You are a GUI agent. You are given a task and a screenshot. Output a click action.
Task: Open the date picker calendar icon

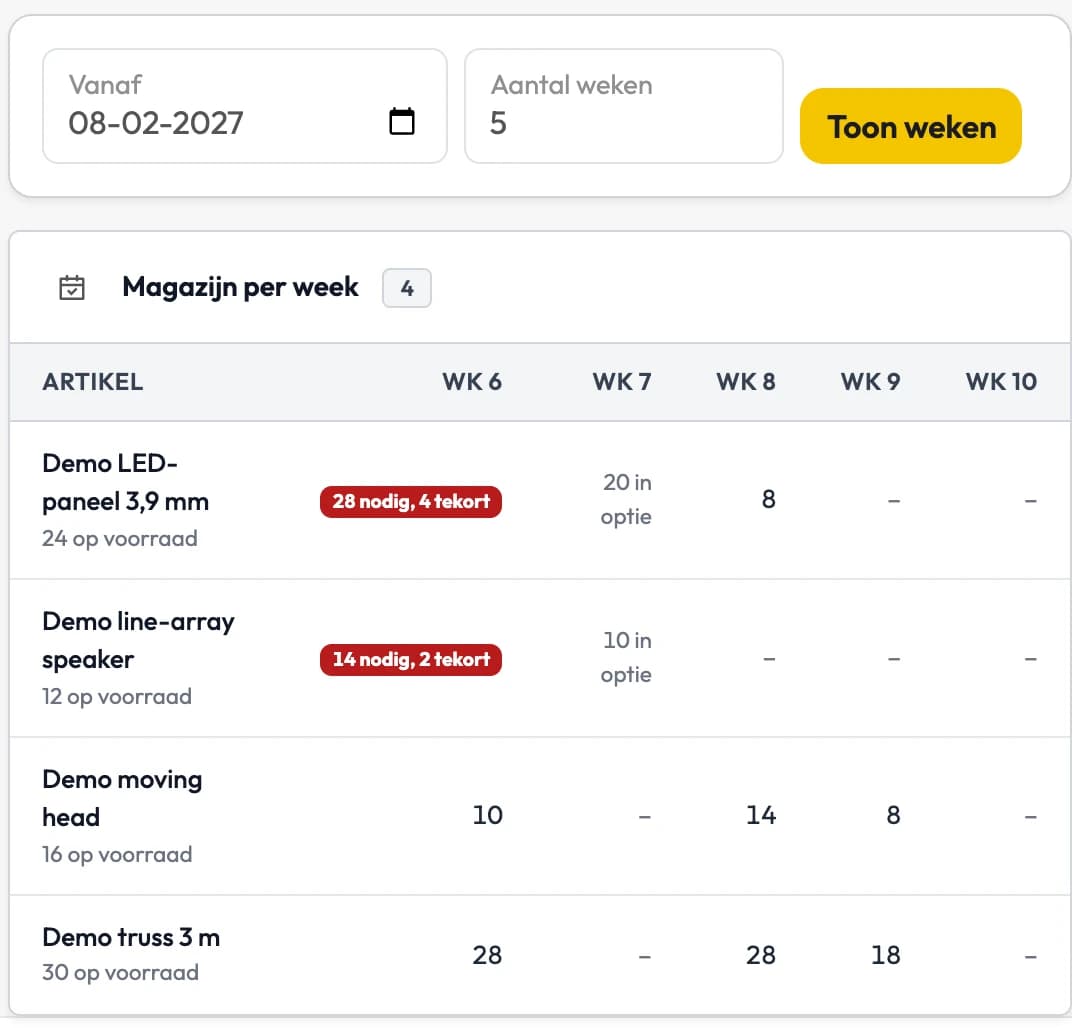401,122
